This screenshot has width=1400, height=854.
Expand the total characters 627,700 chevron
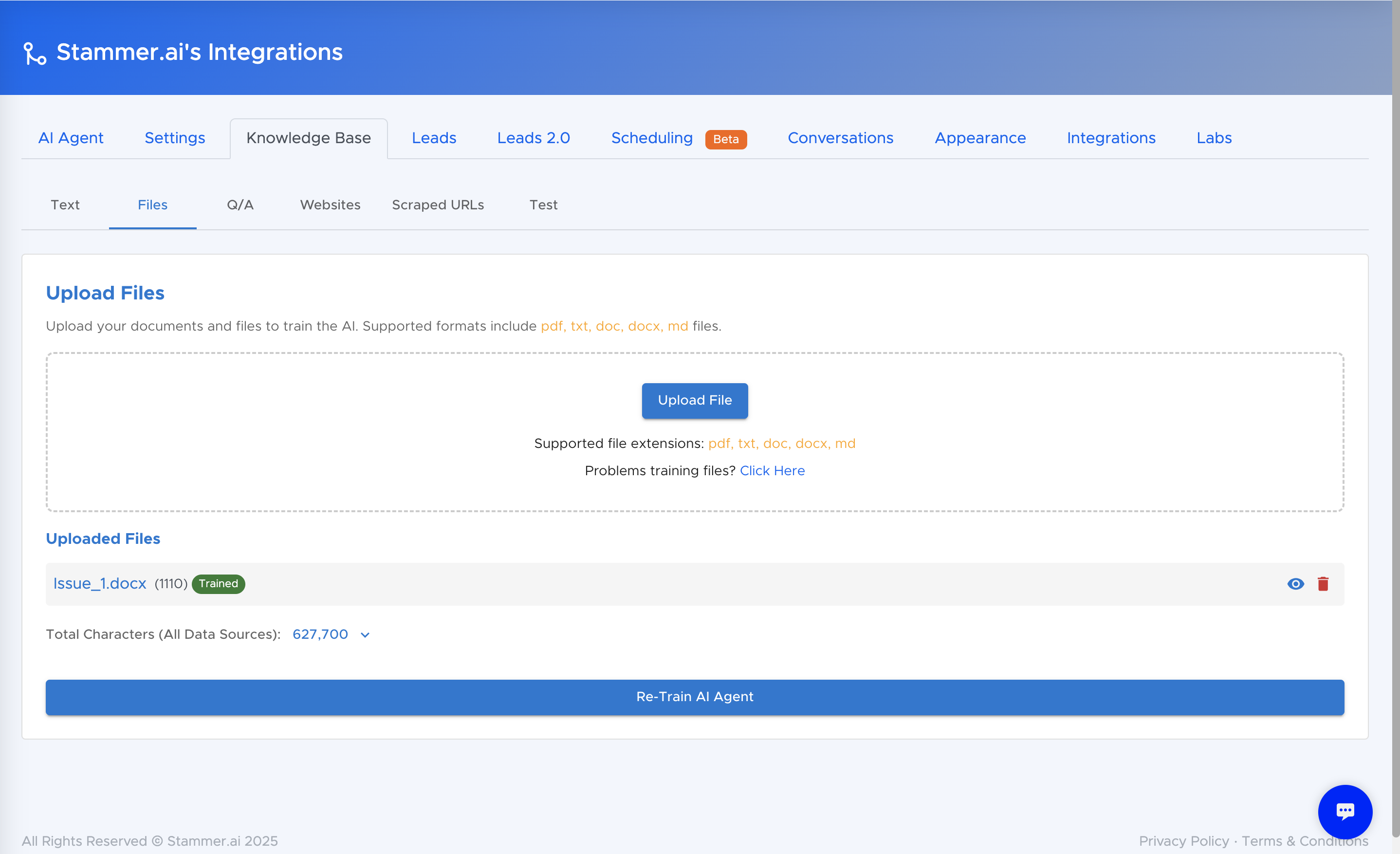366,635
